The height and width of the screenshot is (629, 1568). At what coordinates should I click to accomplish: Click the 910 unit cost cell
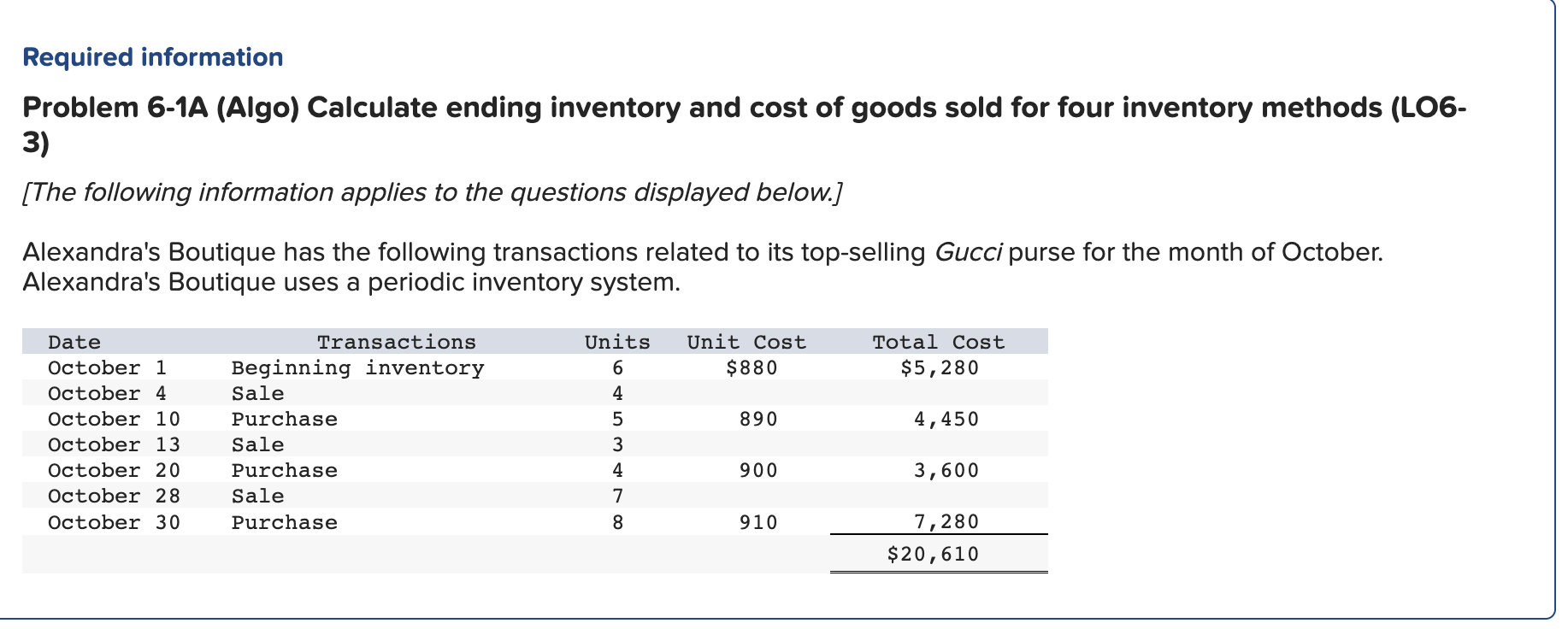758,522
